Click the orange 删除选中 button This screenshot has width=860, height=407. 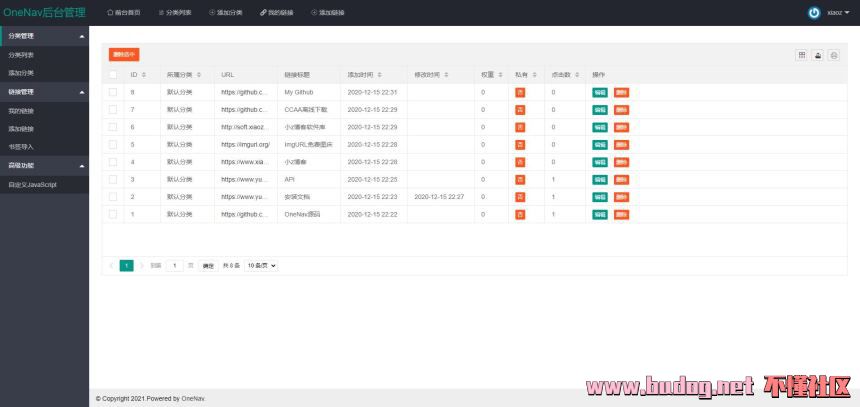124,55
